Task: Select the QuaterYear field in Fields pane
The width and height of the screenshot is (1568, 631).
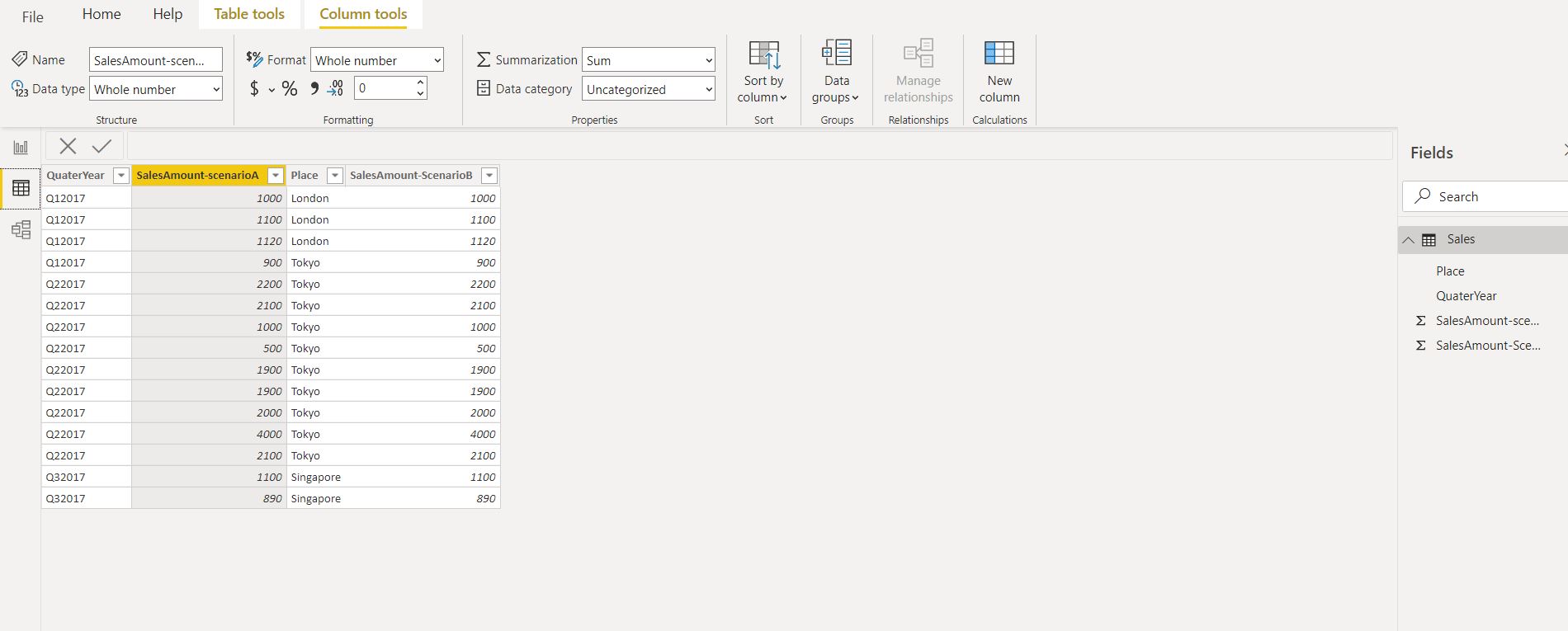Action: point(1466,296)
